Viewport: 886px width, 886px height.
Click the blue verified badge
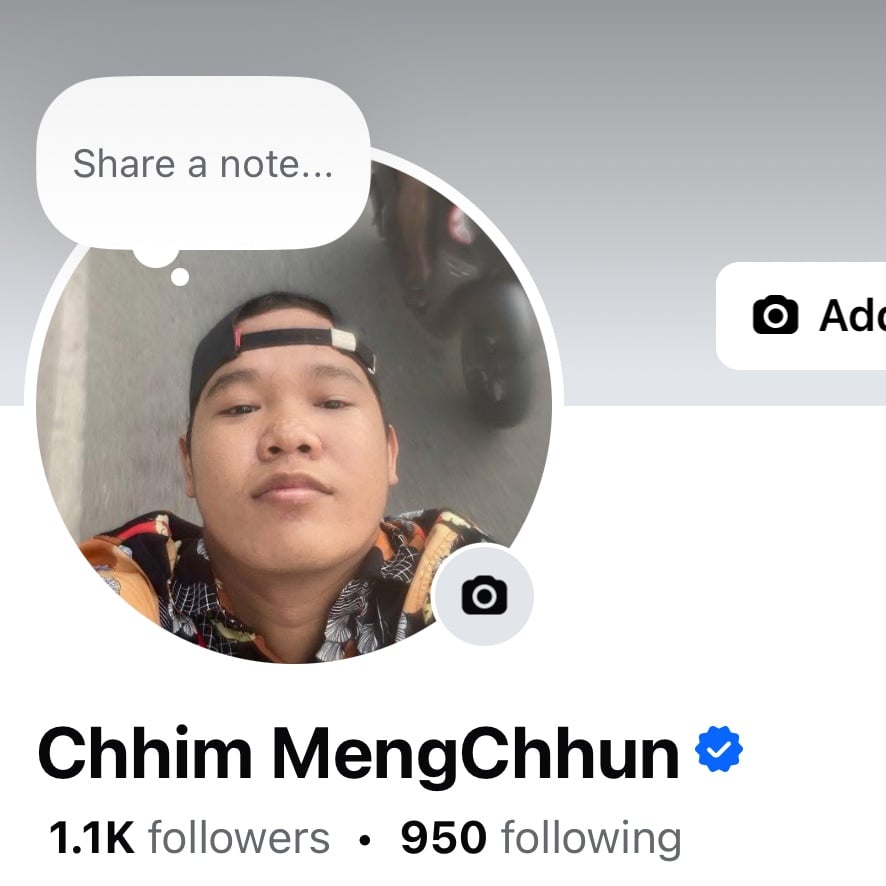pos(719,750)
